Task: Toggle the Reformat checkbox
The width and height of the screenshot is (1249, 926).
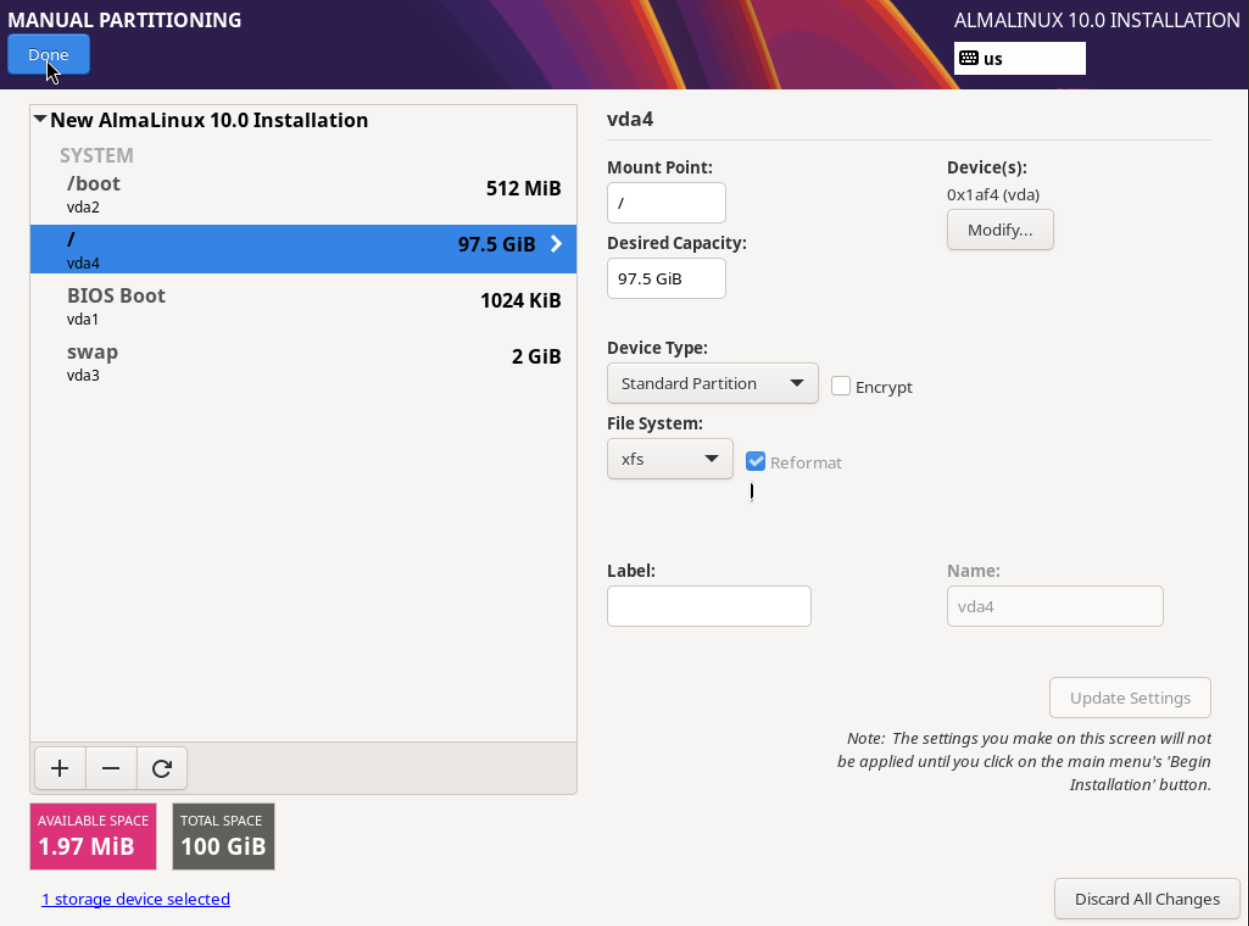Action: [756, 461]
